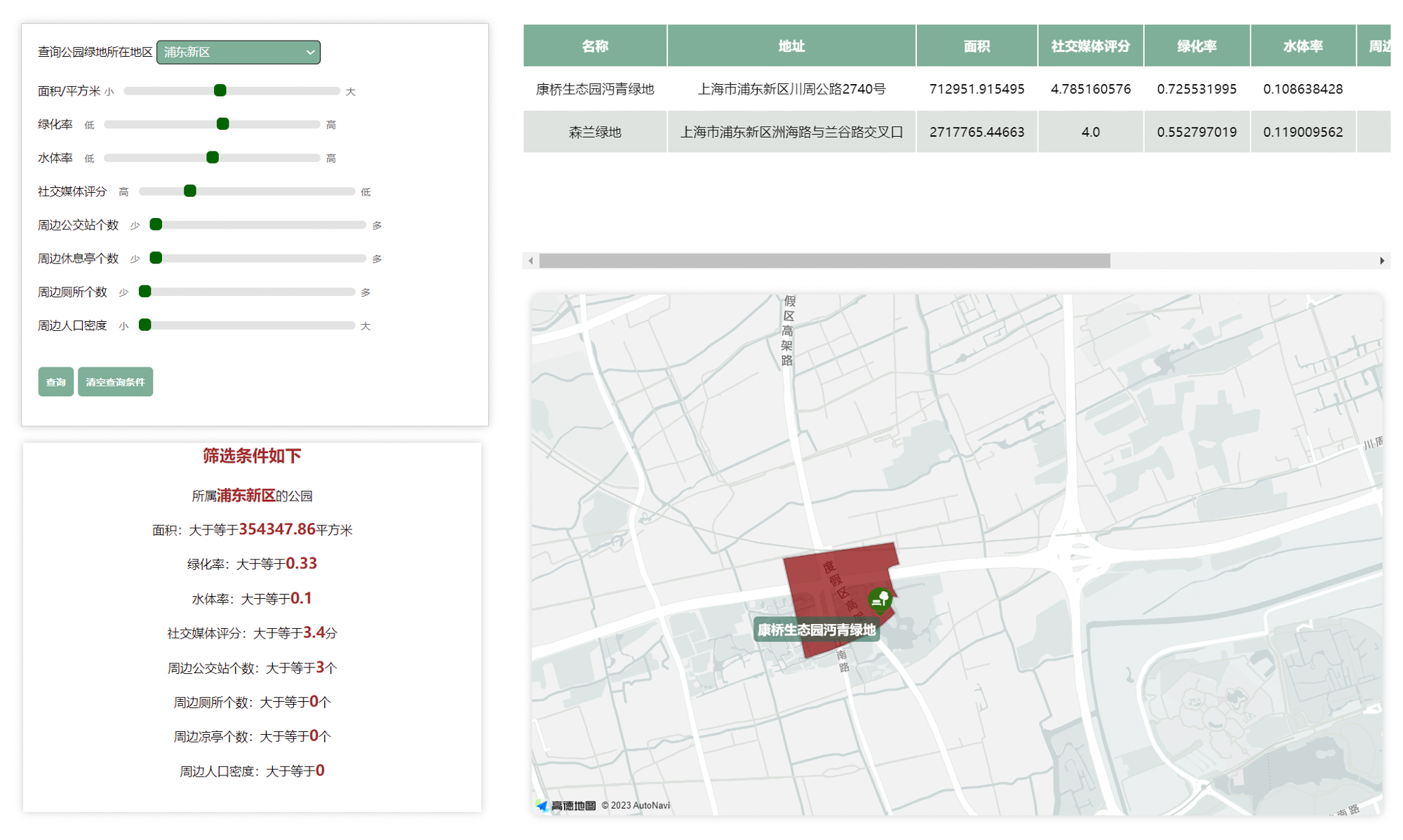
Task: Click the 康桥生态园沔青绿地 map label
Action: pyautogui.click(x=817, y=630)
